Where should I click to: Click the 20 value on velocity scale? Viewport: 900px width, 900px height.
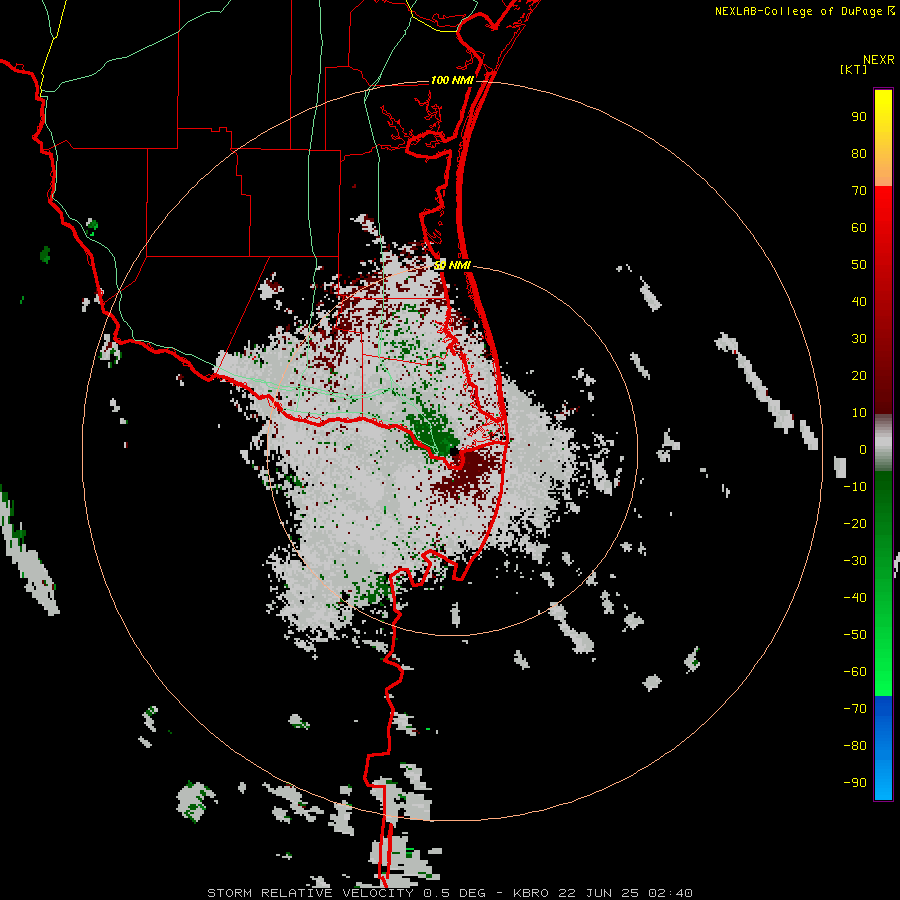pos(859,376)
